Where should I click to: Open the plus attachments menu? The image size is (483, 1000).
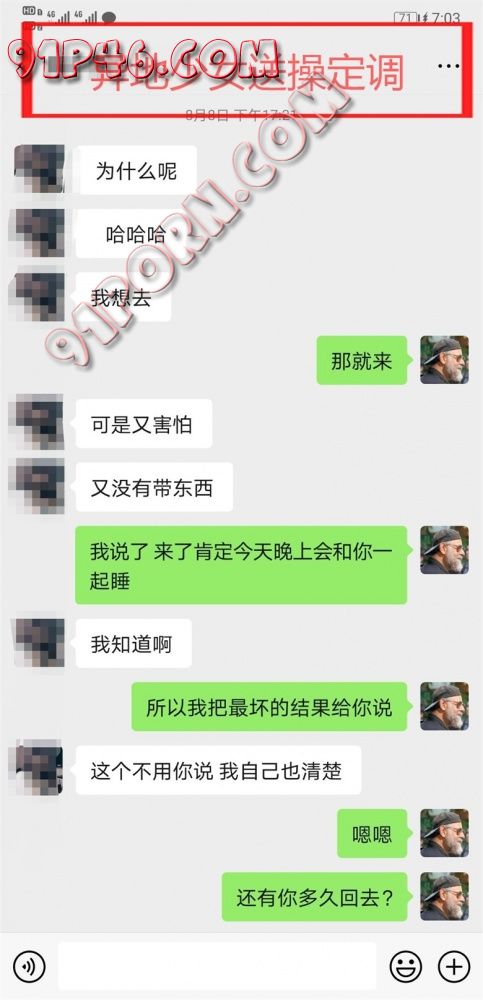(454, 967)
